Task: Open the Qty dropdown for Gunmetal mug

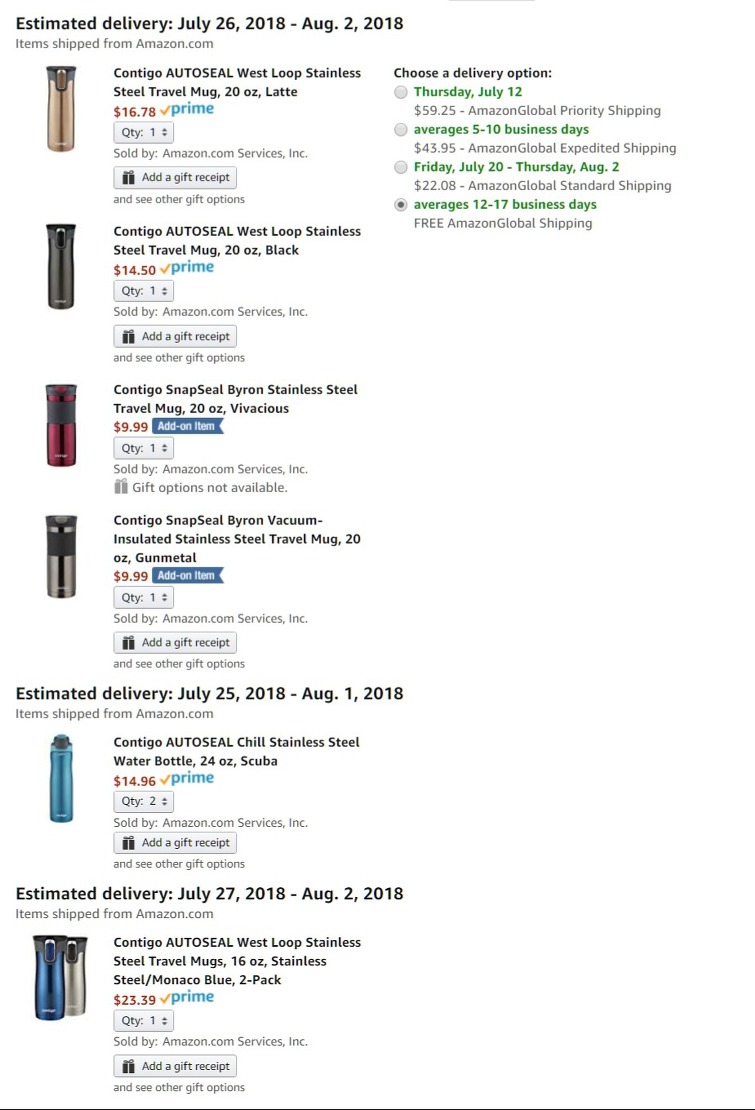Action: [x=144, y=597]
